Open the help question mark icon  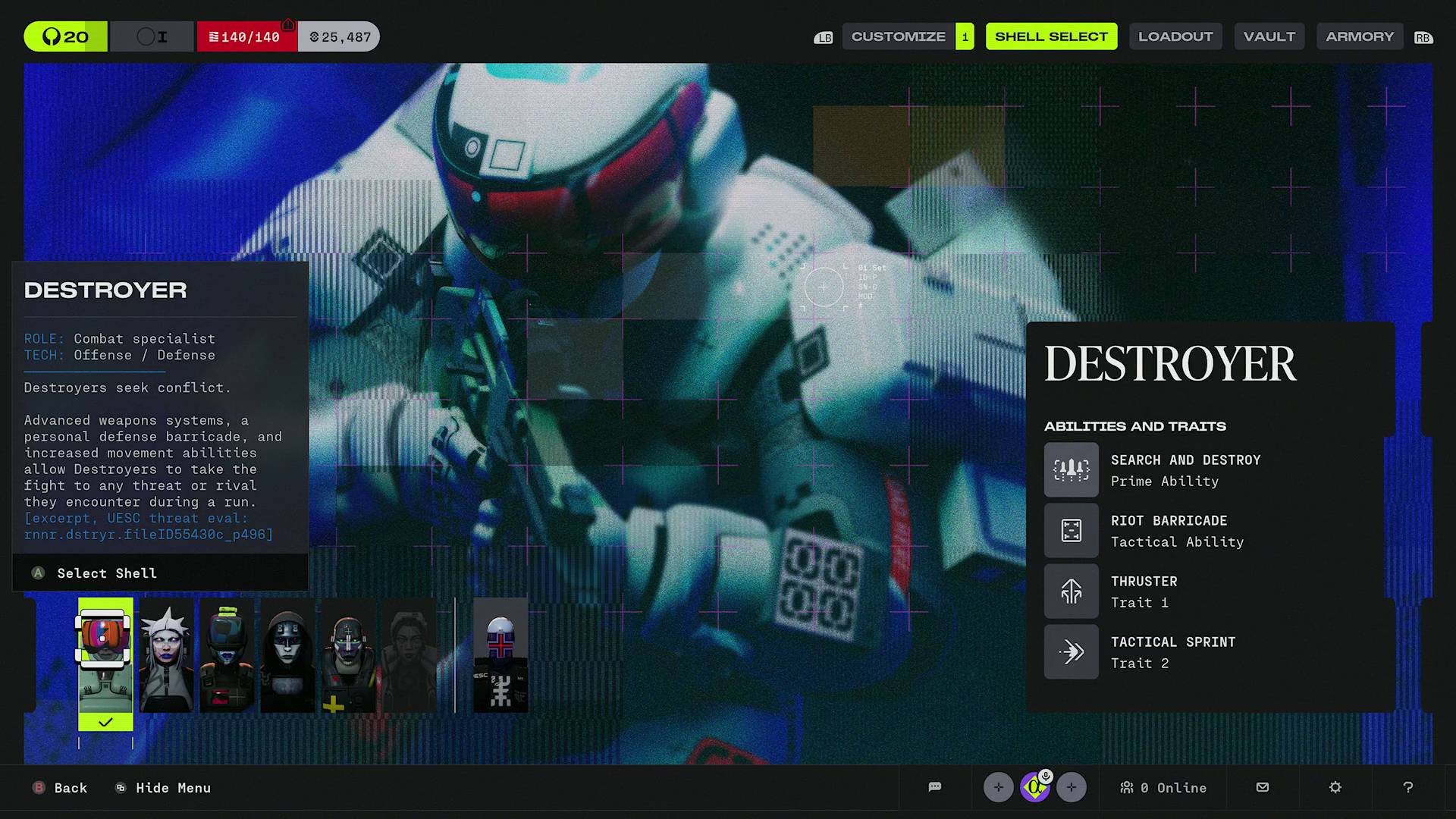pyautogui.click(x=1408, y=787)
